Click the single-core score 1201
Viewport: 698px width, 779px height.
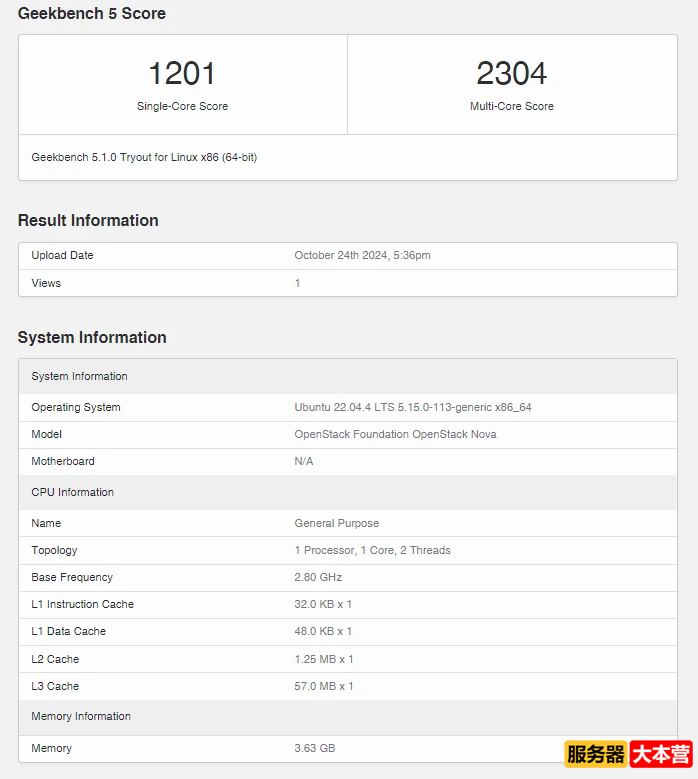pos(182,74)
